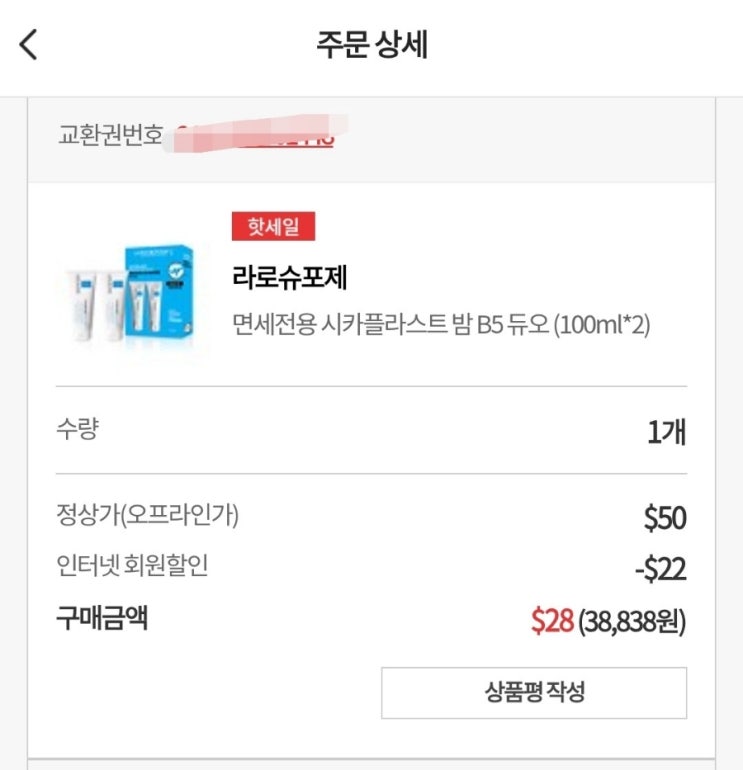Click the 구매금액 label
This screenshot has width=743, height=770.
click(x=102, y=618)
